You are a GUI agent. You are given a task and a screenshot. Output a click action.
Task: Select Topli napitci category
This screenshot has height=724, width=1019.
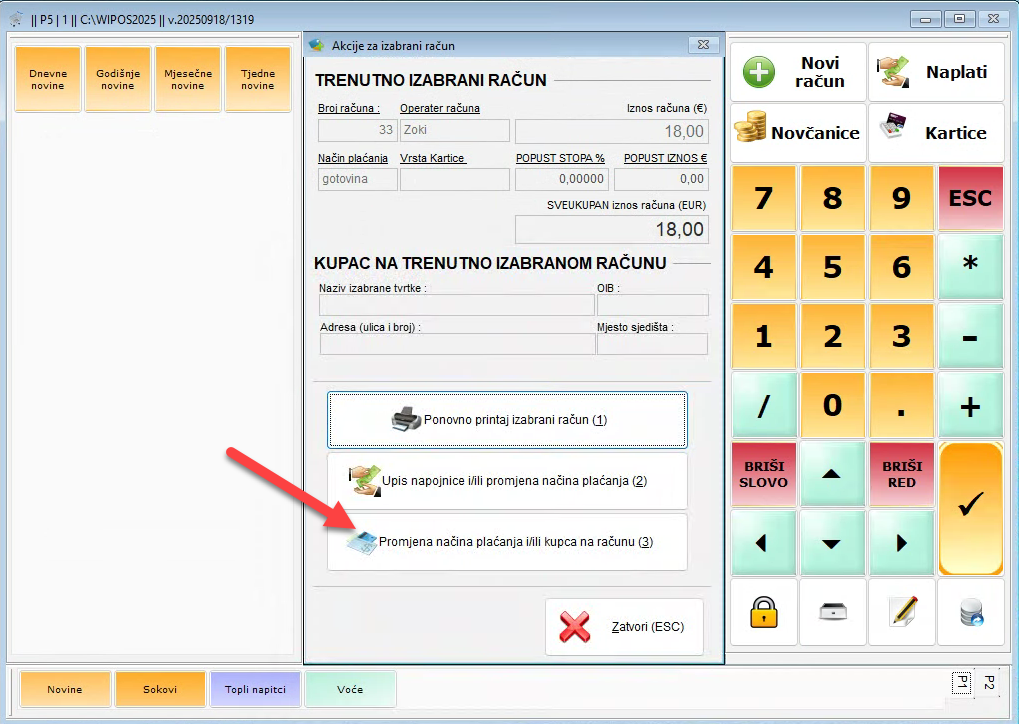[x=255, y=689]
